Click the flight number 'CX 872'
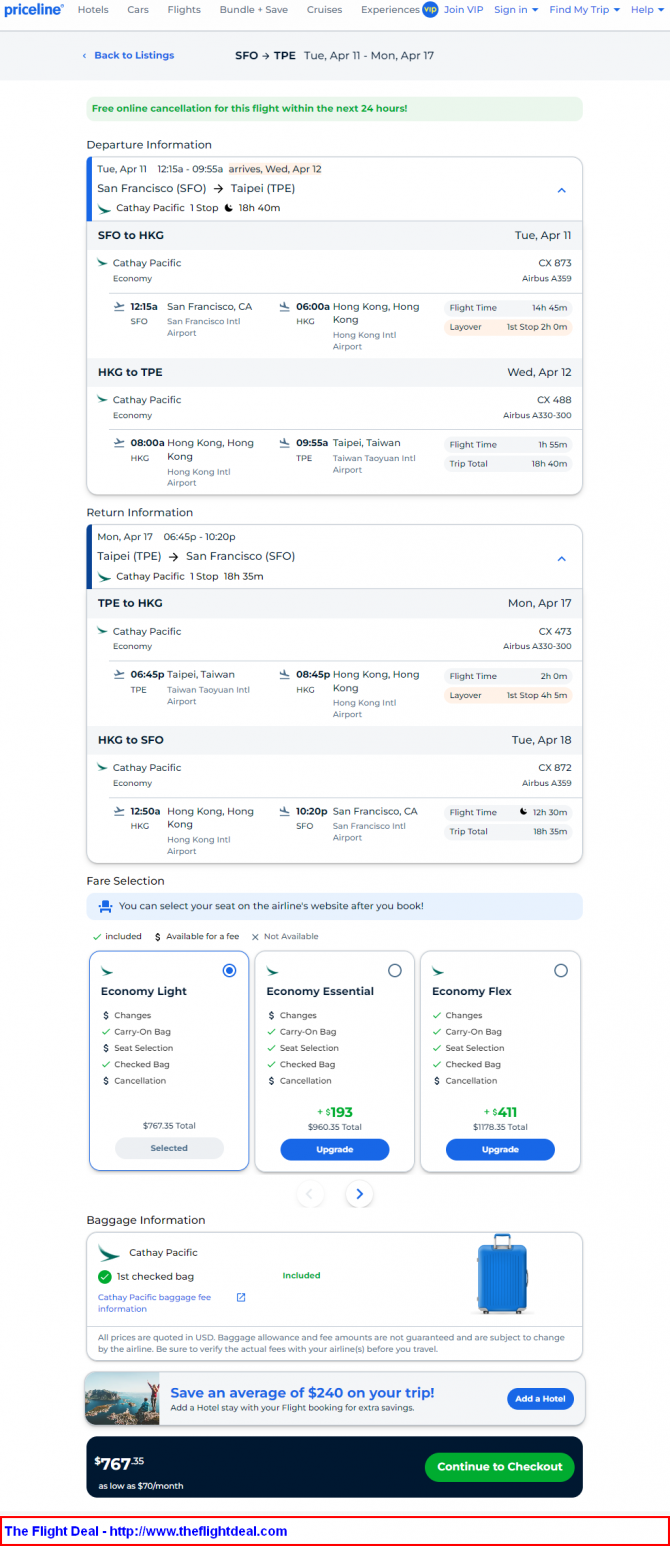Viewport: 670px width, 1546px height. (x=555, y=767)
